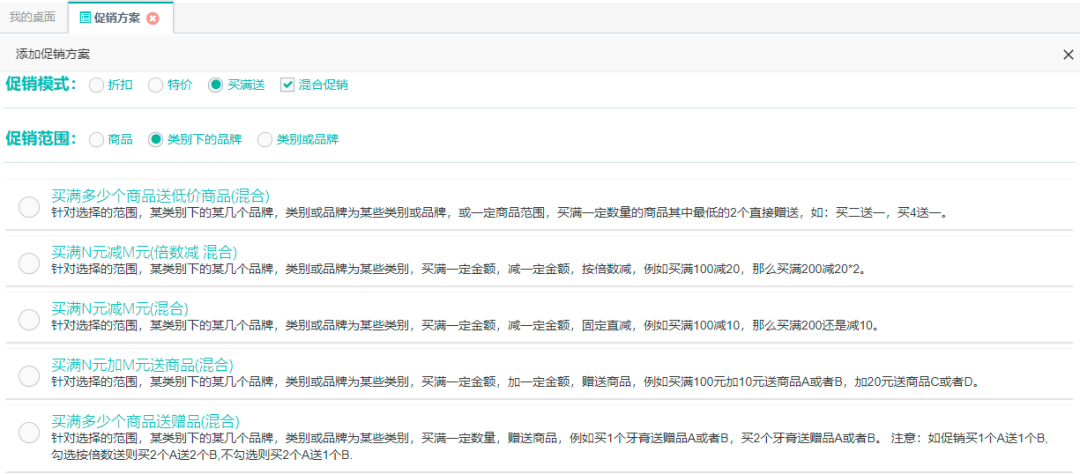Click the 促销方案 tab document icon
Image resolution: width=1080 pixels, height=474 pixels.
[85, 18]
